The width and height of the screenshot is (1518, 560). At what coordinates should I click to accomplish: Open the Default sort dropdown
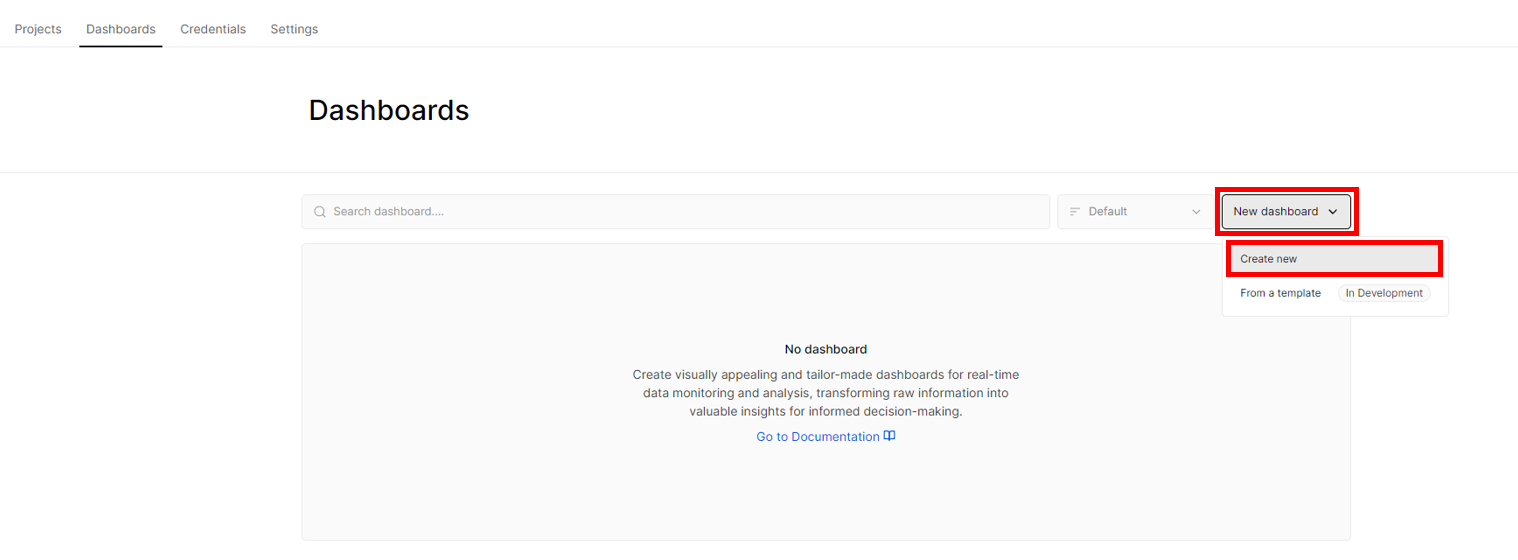tap(1134, 212)
